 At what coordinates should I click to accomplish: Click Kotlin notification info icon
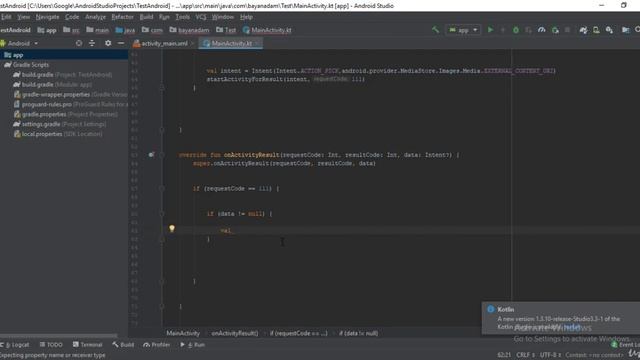coord(491,309)
